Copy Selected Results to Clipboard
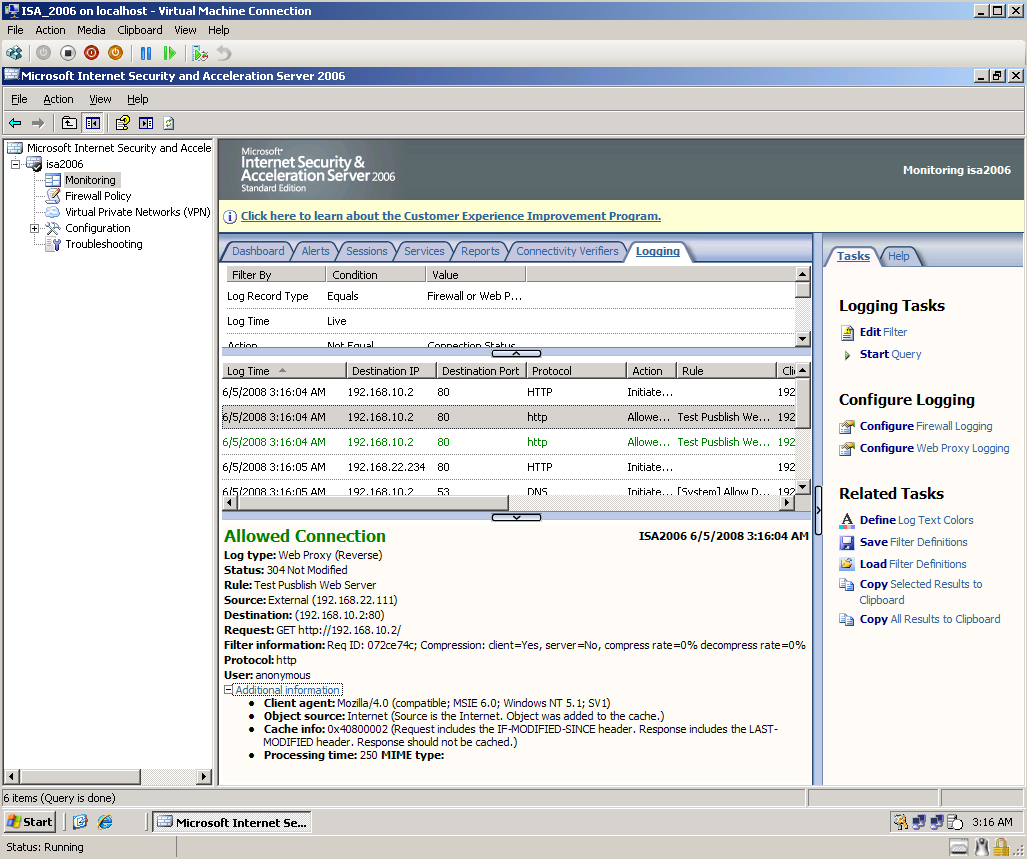This screenshot has width=1027, height=859. click(x=920, y=592)
